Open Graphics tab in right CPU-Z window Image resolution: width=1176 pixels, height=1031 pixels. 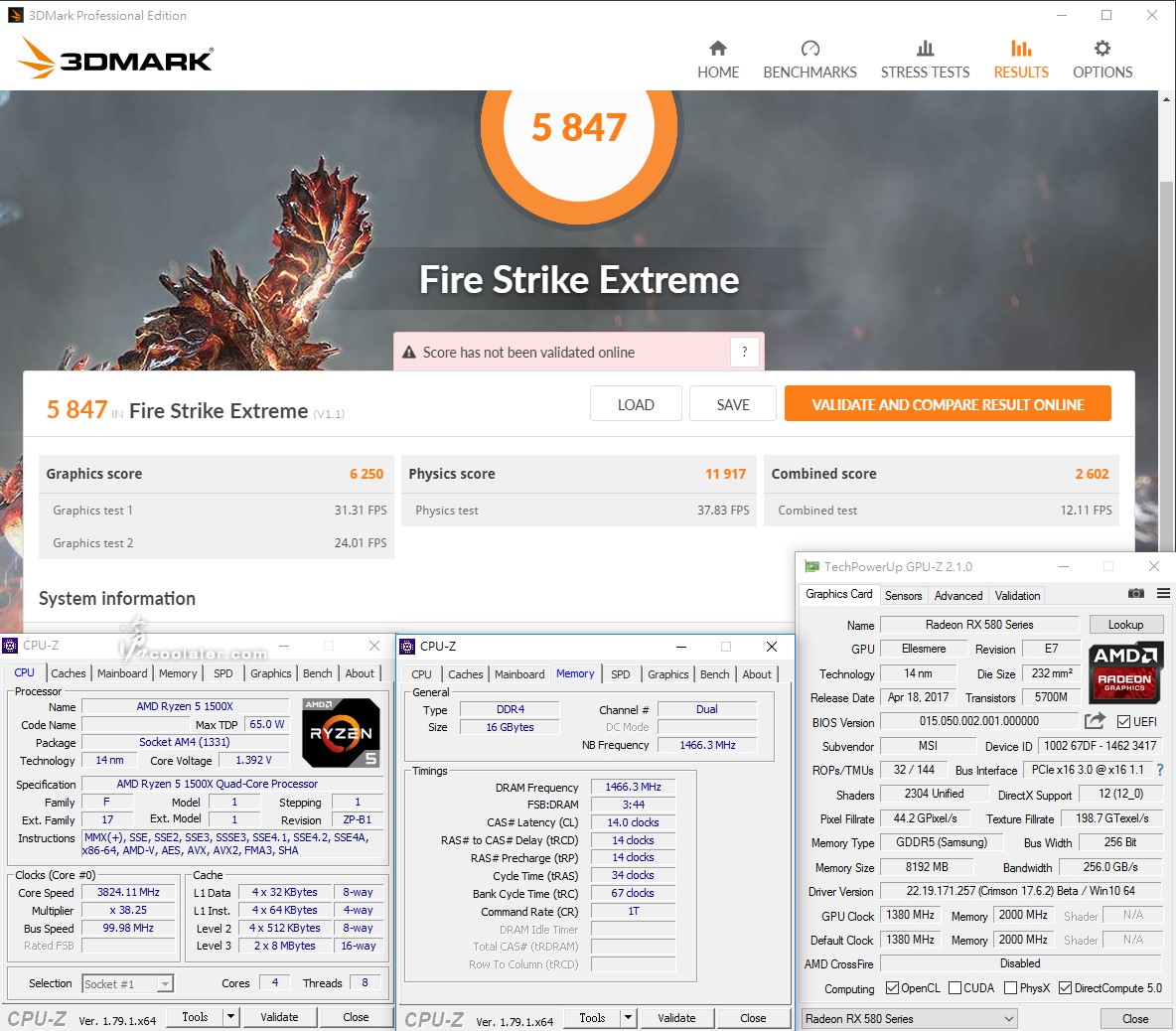click(667, 674)
